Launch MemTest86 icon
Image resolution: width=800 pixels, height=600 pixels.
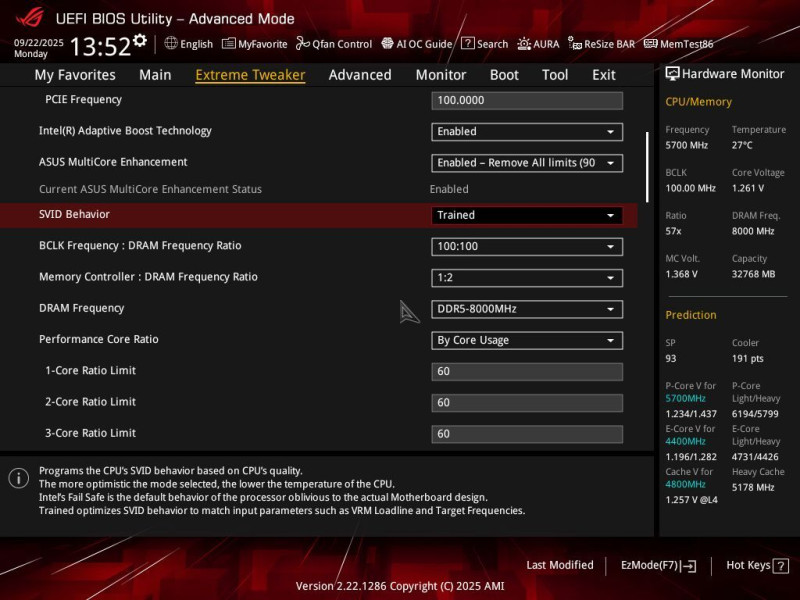coord(651,44)
